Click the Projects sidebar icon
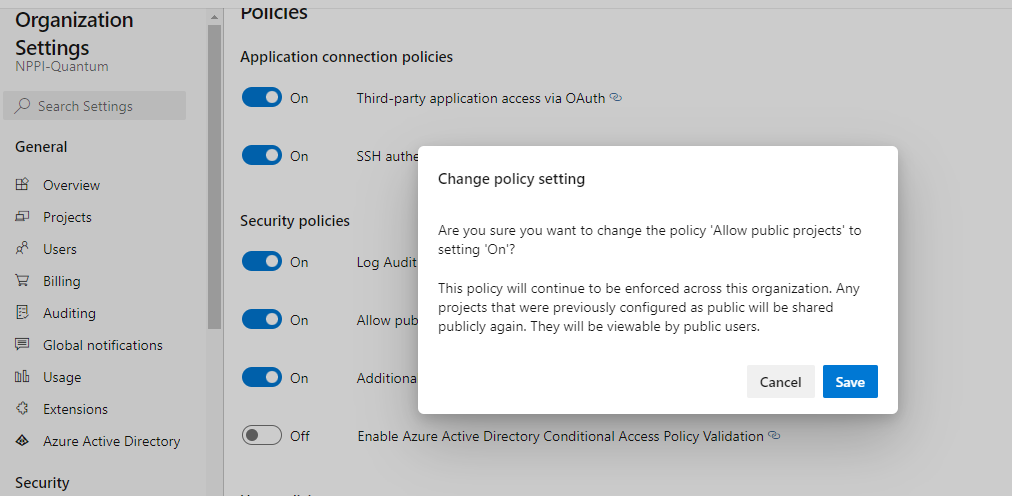The width and height of the screenshot is (1012, 496). [x=23, y=217]
